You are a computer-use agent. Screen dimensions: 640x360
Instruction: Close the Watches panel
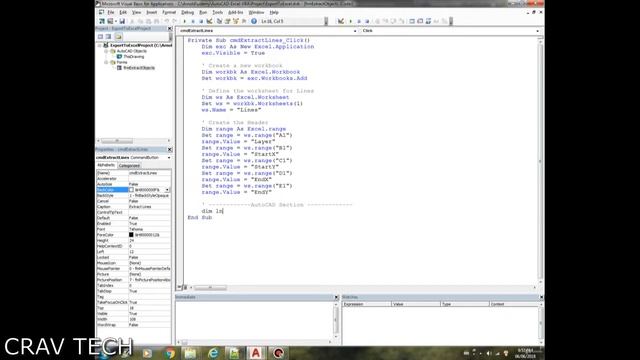(541, 297)
